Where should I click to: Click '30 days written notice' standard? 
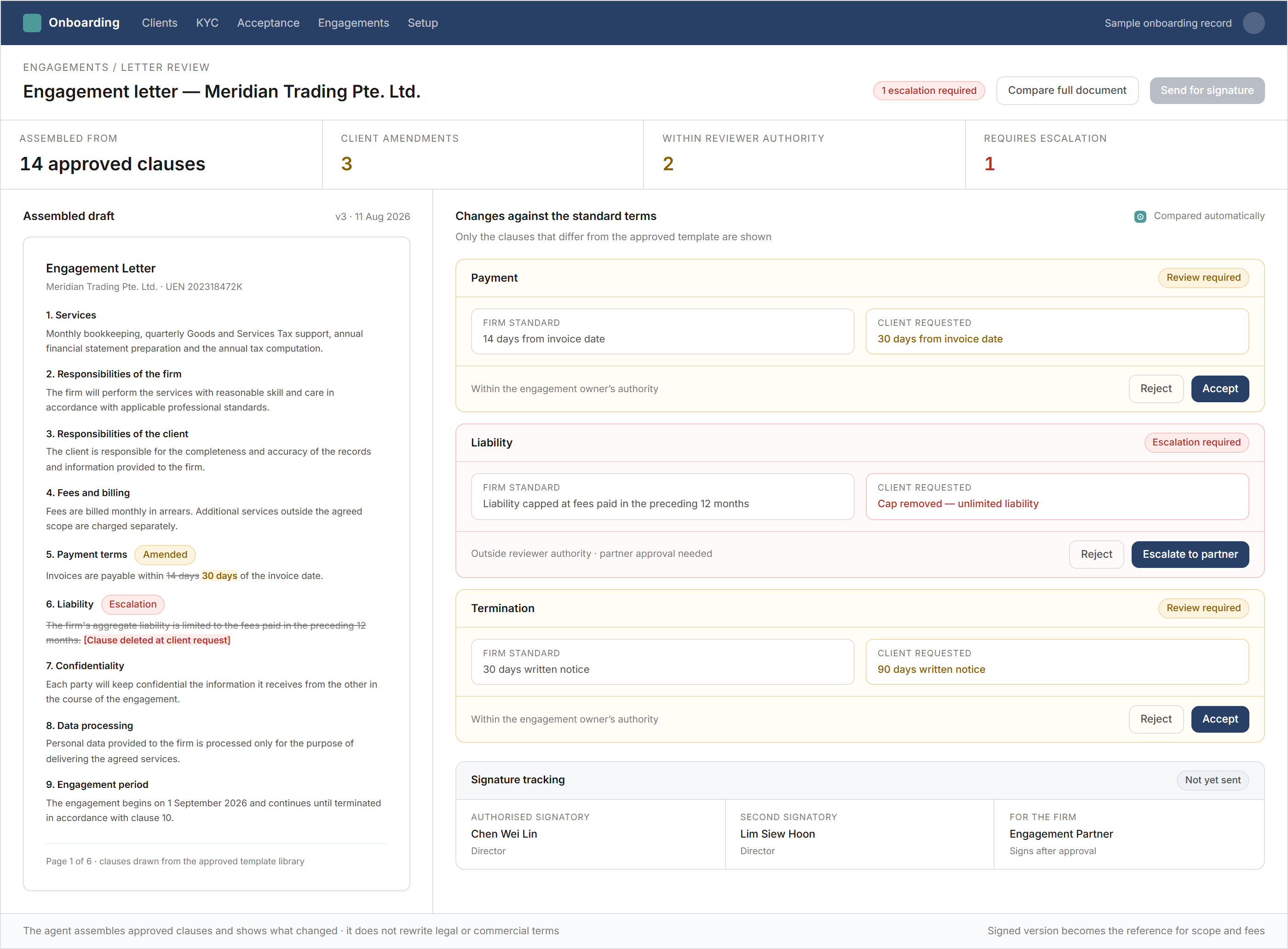pyautogui.click(x=536, y=669)
